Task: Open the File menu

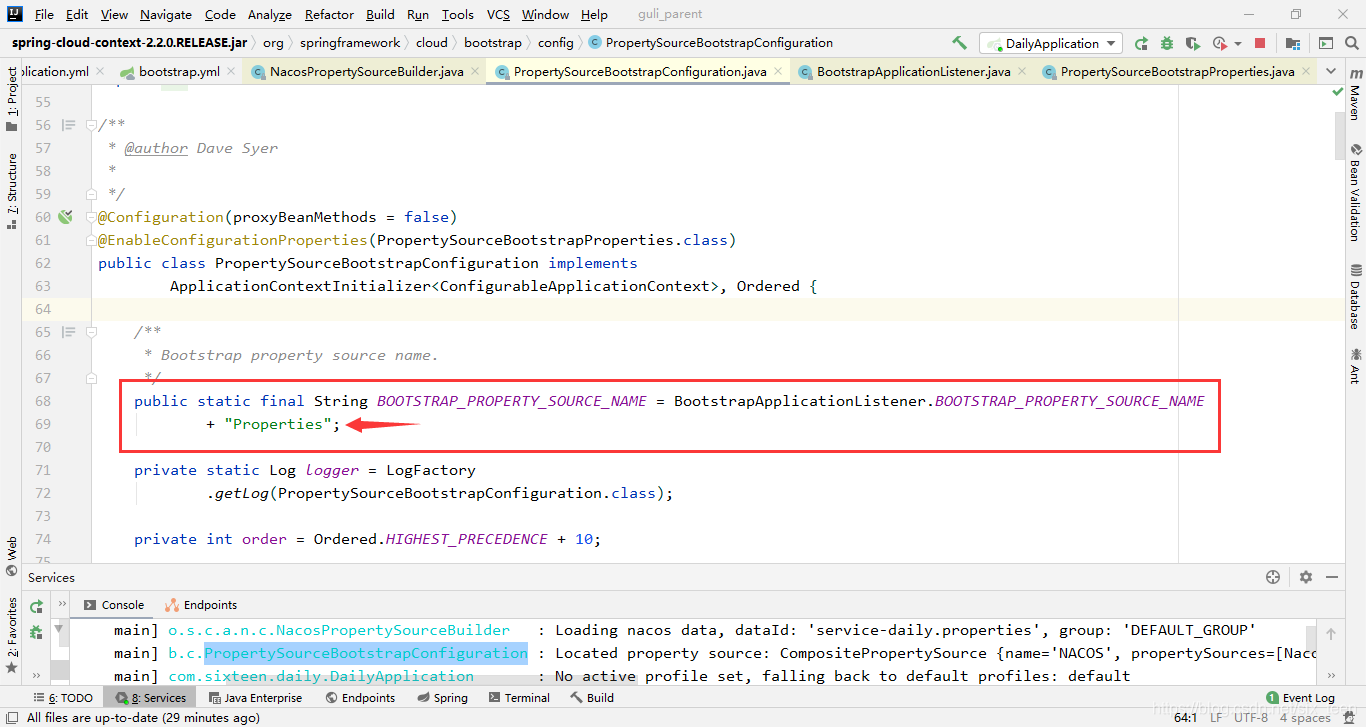Action: pos(44,14)
